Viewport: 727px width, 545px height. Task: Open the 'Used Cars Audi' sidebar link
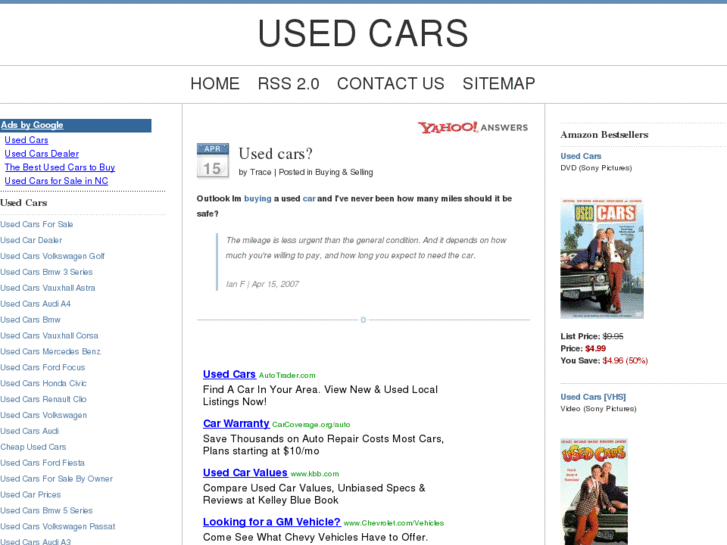29,431
